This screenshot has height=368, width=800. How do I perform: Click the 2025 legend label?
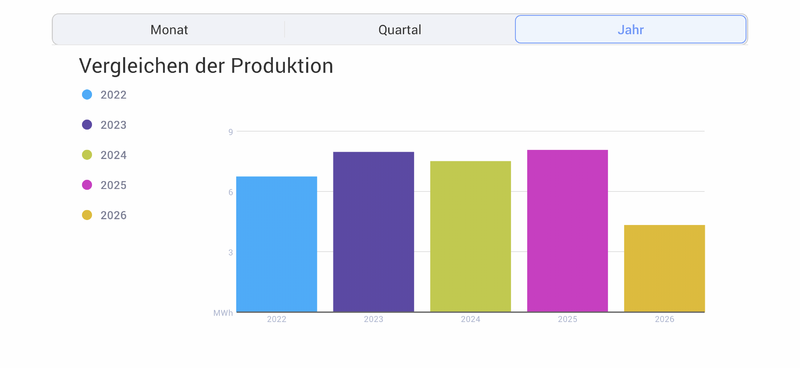coord(113,185)
